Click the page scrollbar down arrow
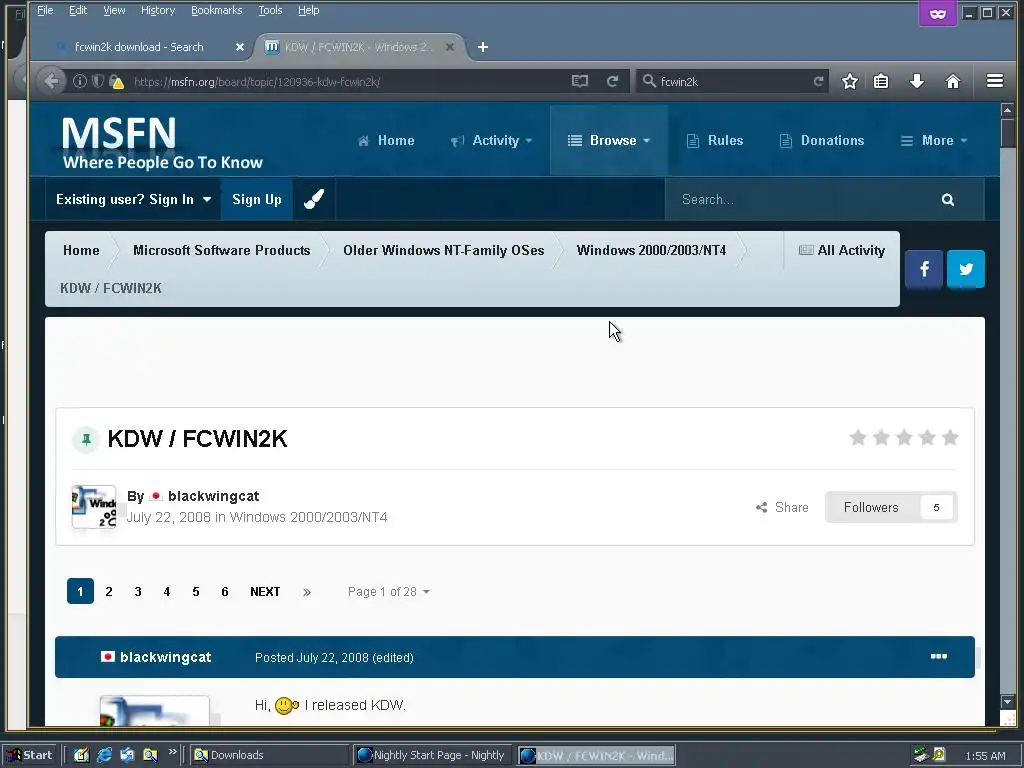This screenshot has height=768, width=1024. (x=1007, y=701)
